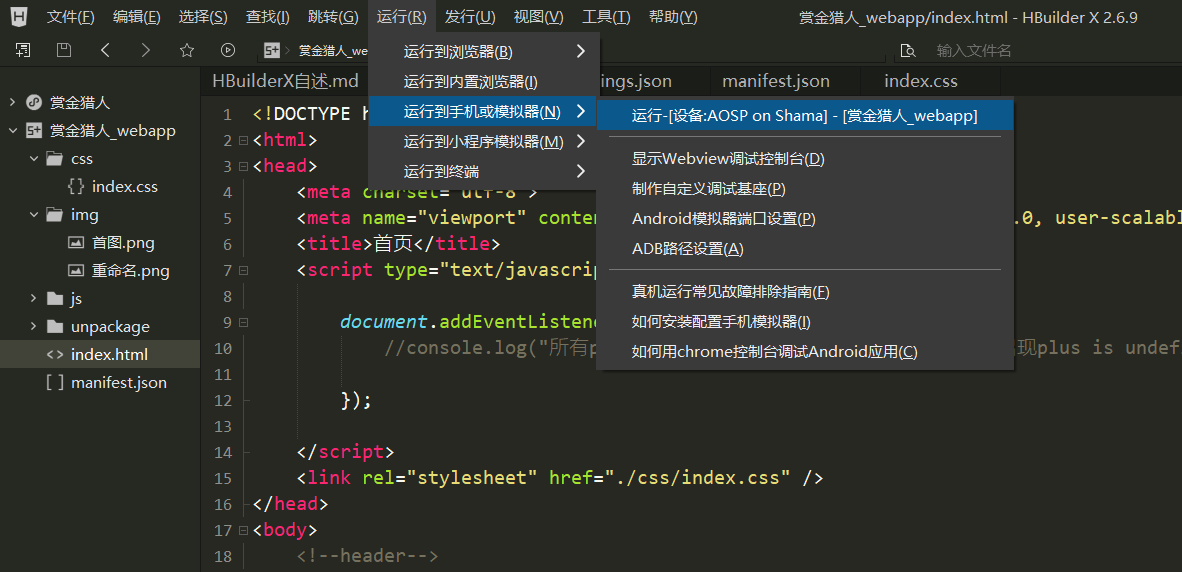Click the run play circle icon
Image resolution: width=1182 pixels, height=572 pixels.
[x=228, y=50]
